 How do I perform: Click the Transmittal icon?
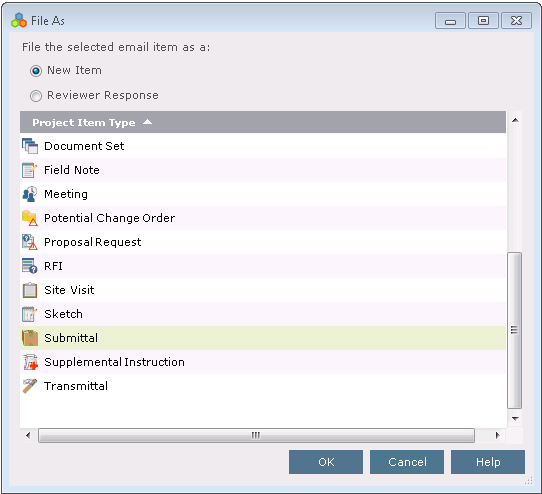[30, 386]
